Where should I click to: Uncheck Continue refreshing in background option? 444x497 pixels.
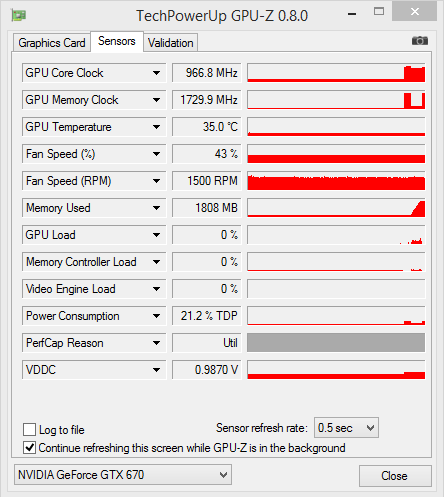click(x=29, y=448)
